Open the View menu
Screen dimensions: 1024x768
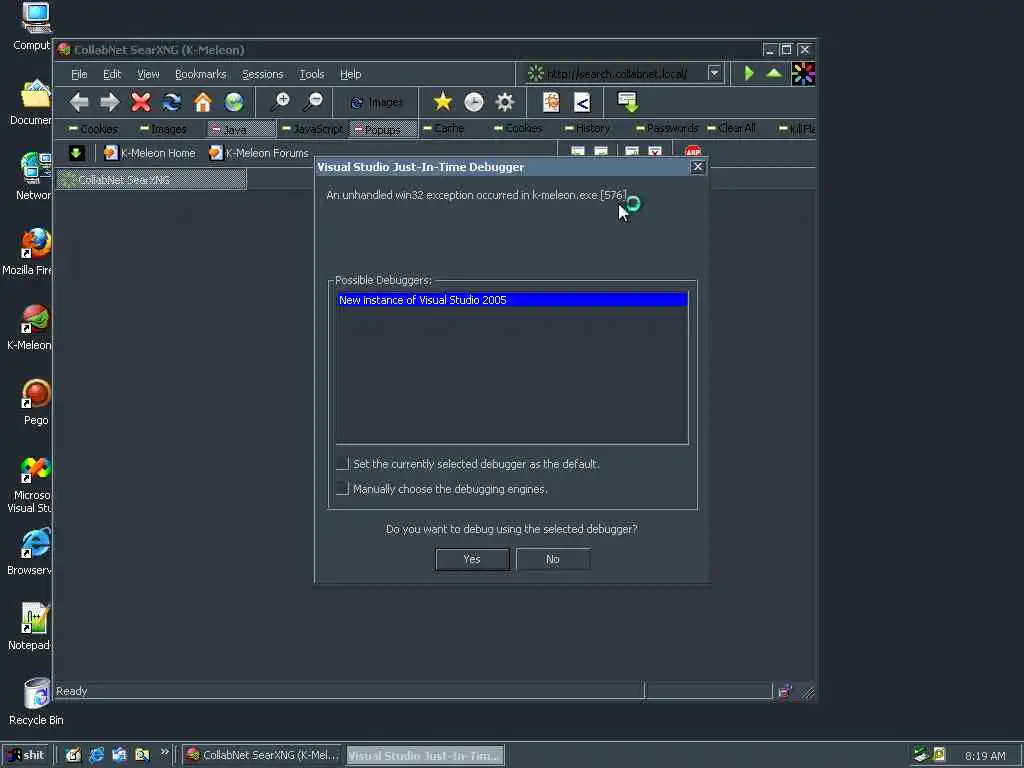pyautogui.click(x=148, y=74)
